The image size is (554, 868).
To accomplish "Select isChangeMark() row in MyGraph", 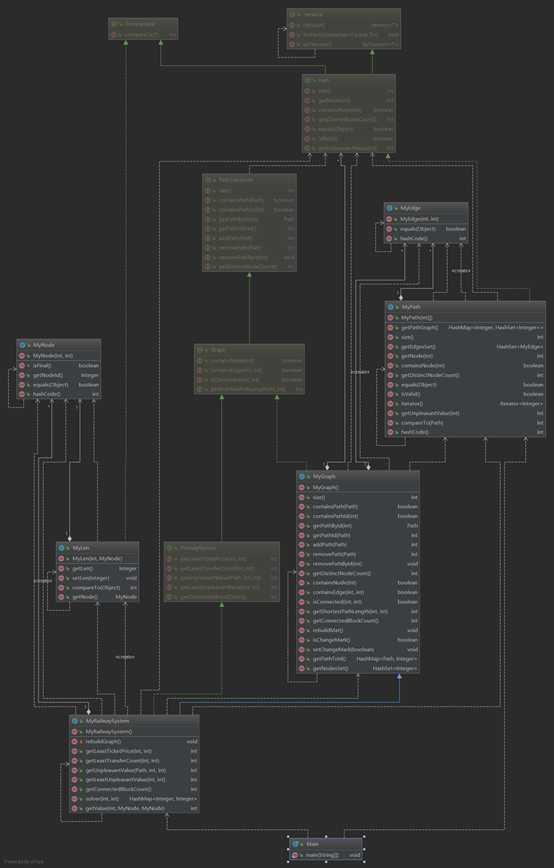I will tap(358, 640).
